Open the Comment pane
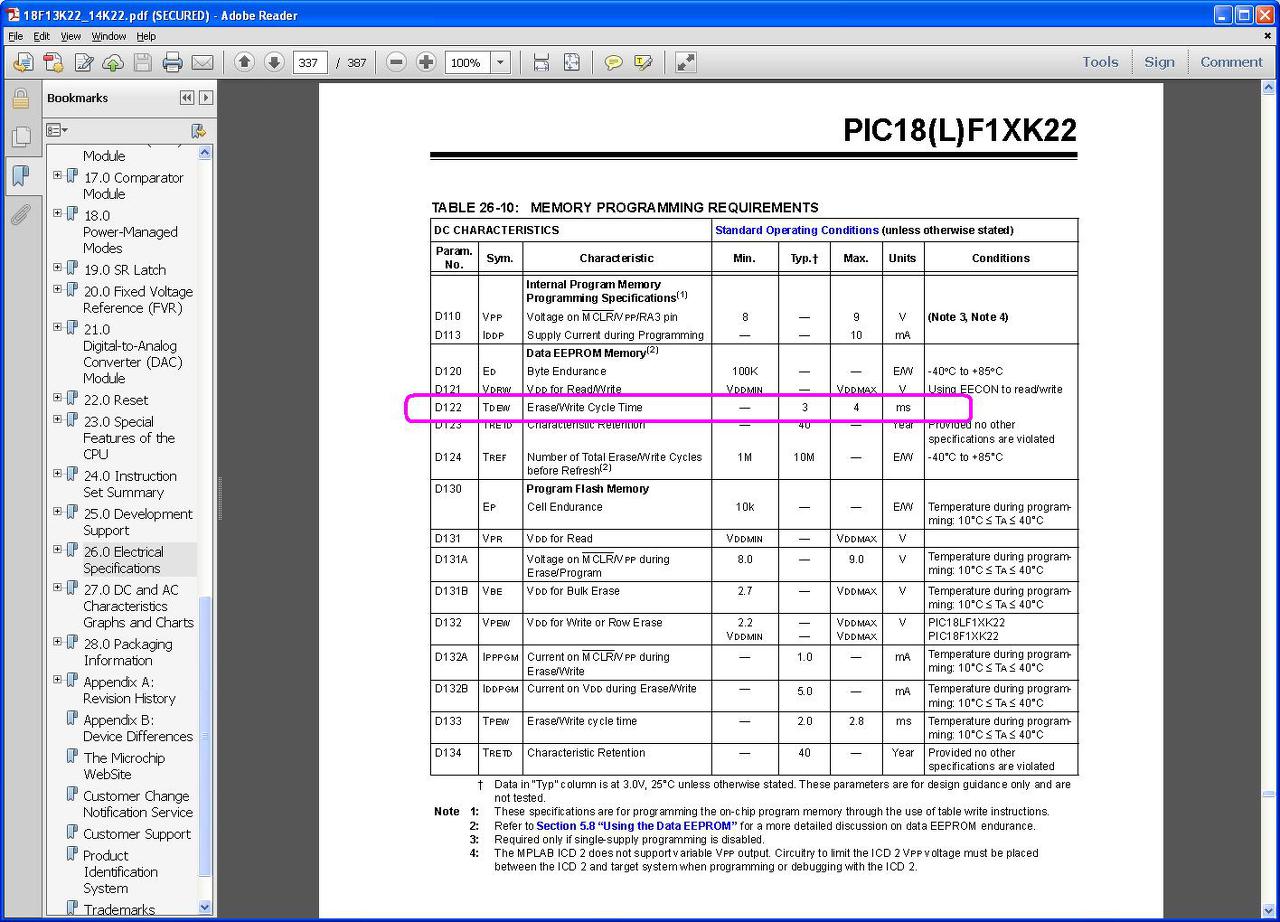The height and width of the screenshot is (922, 1280). [x=1231, y=62]
